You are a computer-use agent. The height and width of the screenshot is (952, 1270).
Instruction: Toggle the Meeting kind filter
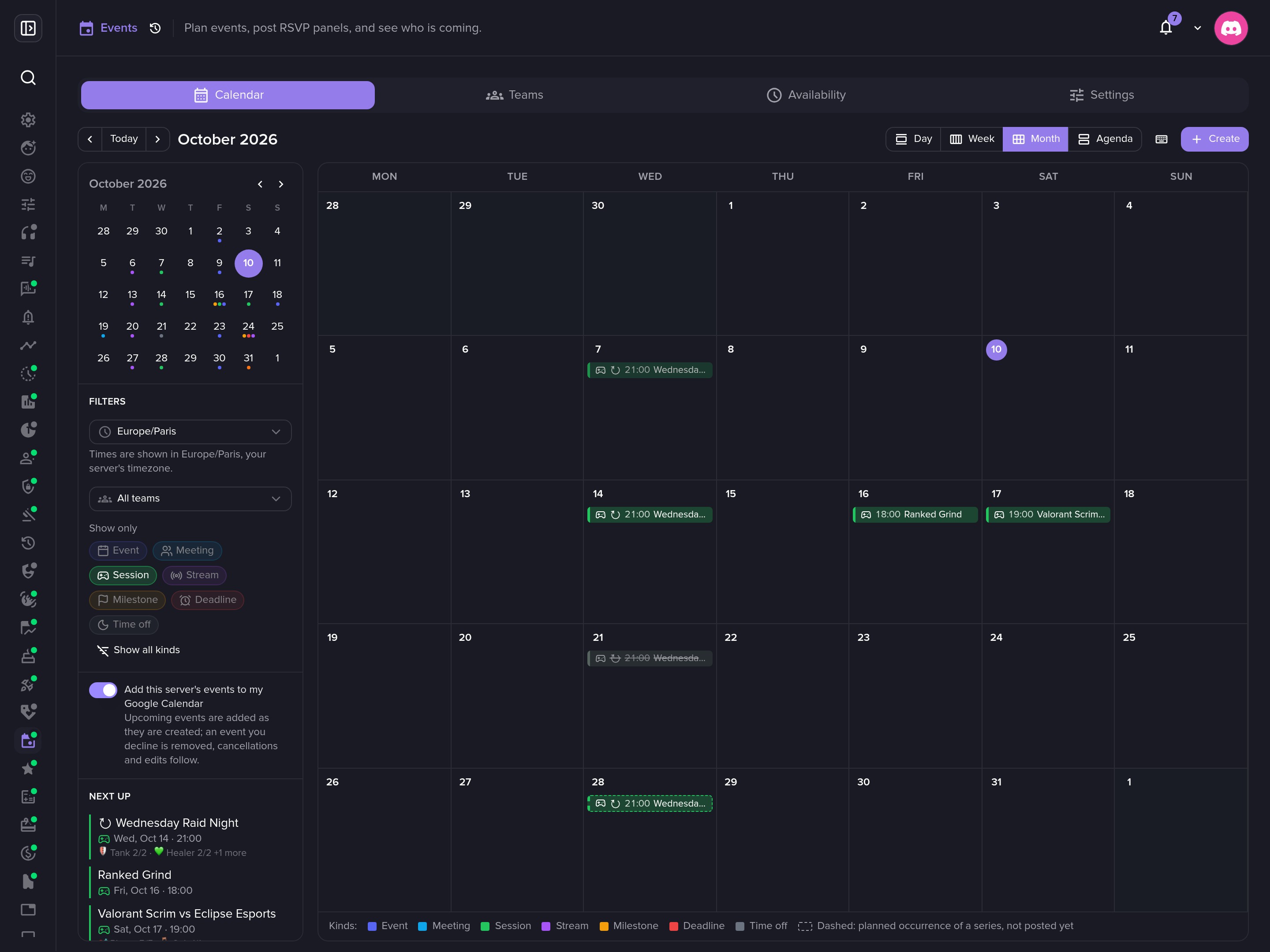(x=187, y=551)
